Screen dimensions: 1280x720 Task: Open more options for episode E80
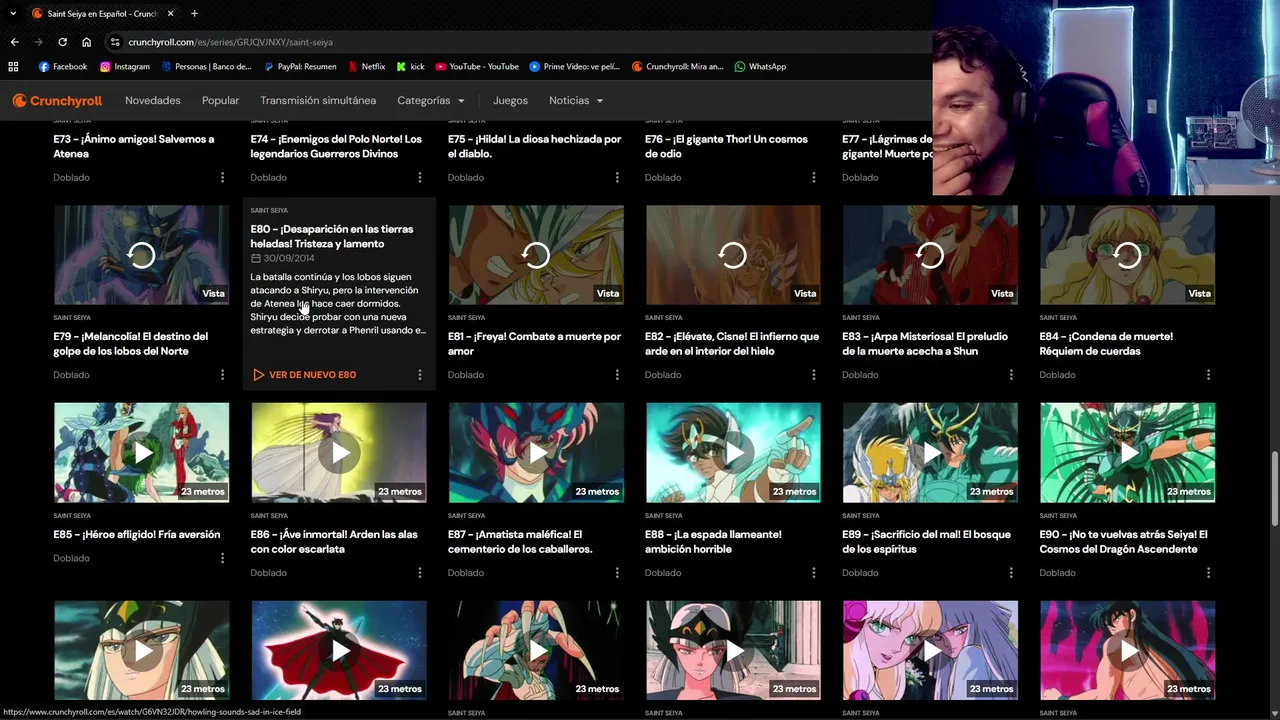coord(419,375)
